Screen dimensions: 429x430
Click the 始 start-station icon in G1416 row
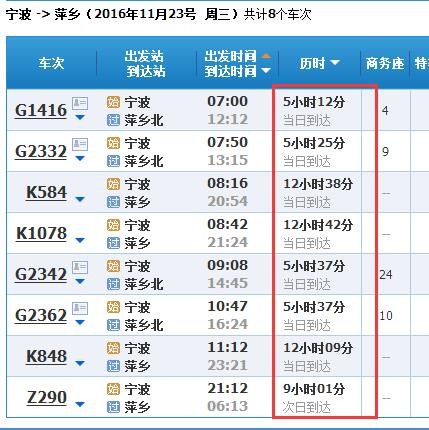click(x=113, y=102)
